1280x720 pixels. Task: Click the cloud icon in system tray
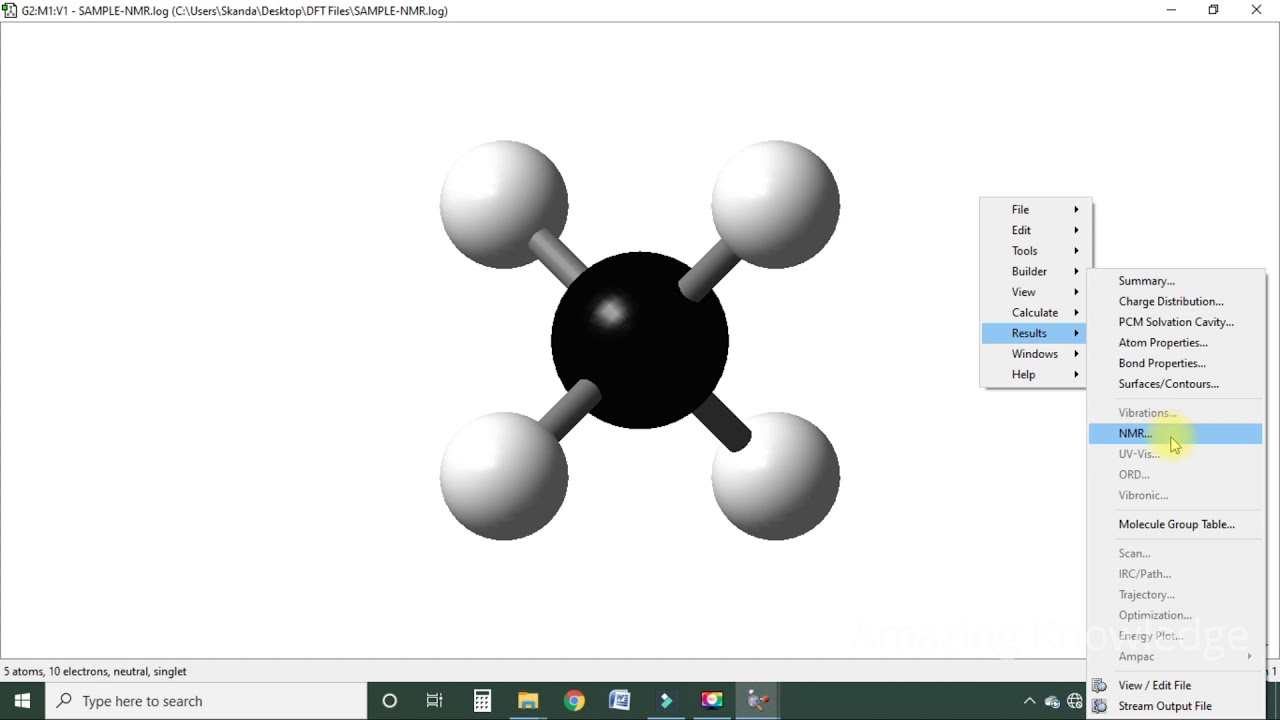(1052, 702)
